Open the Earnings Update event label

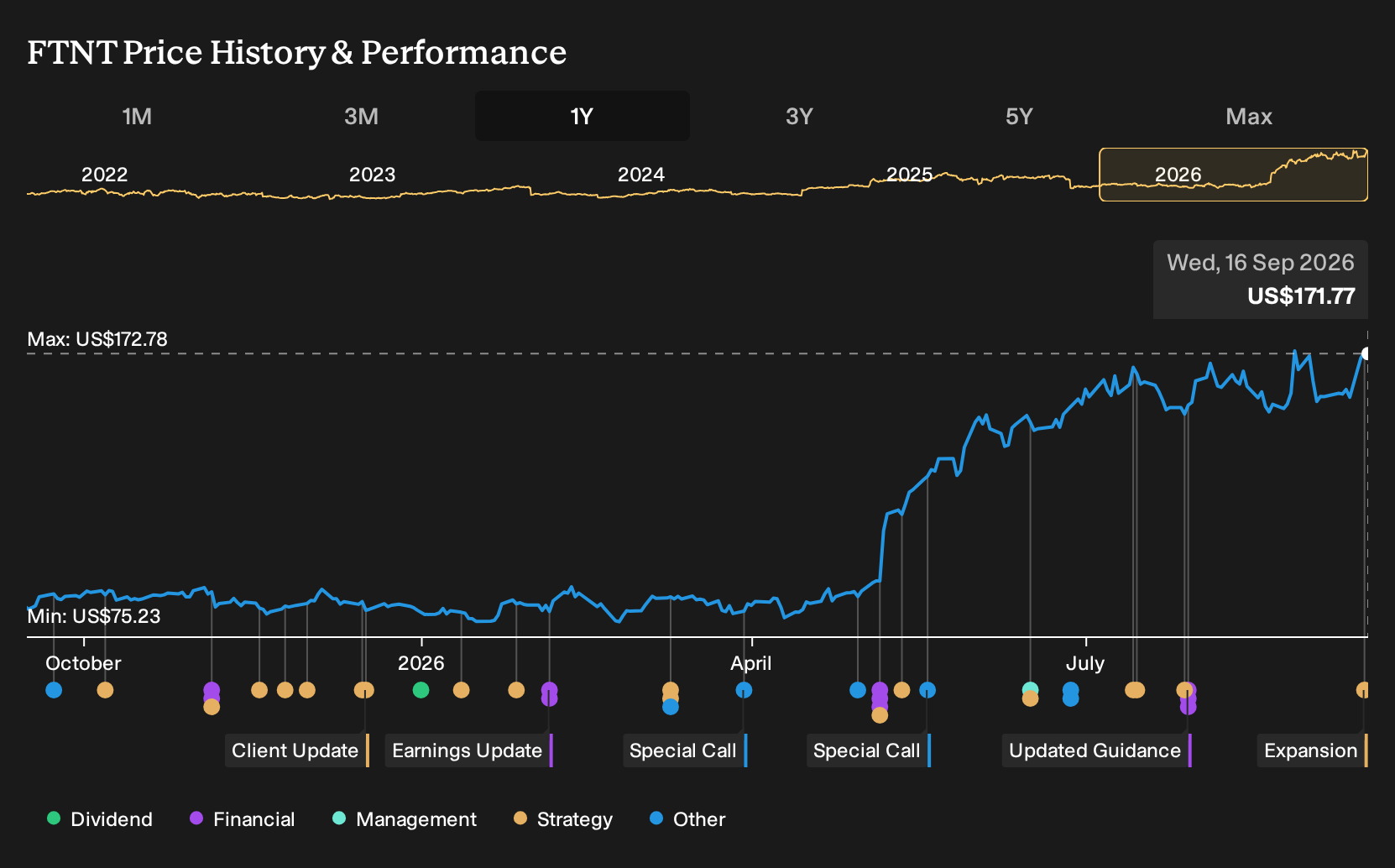(x=469, y=750)
